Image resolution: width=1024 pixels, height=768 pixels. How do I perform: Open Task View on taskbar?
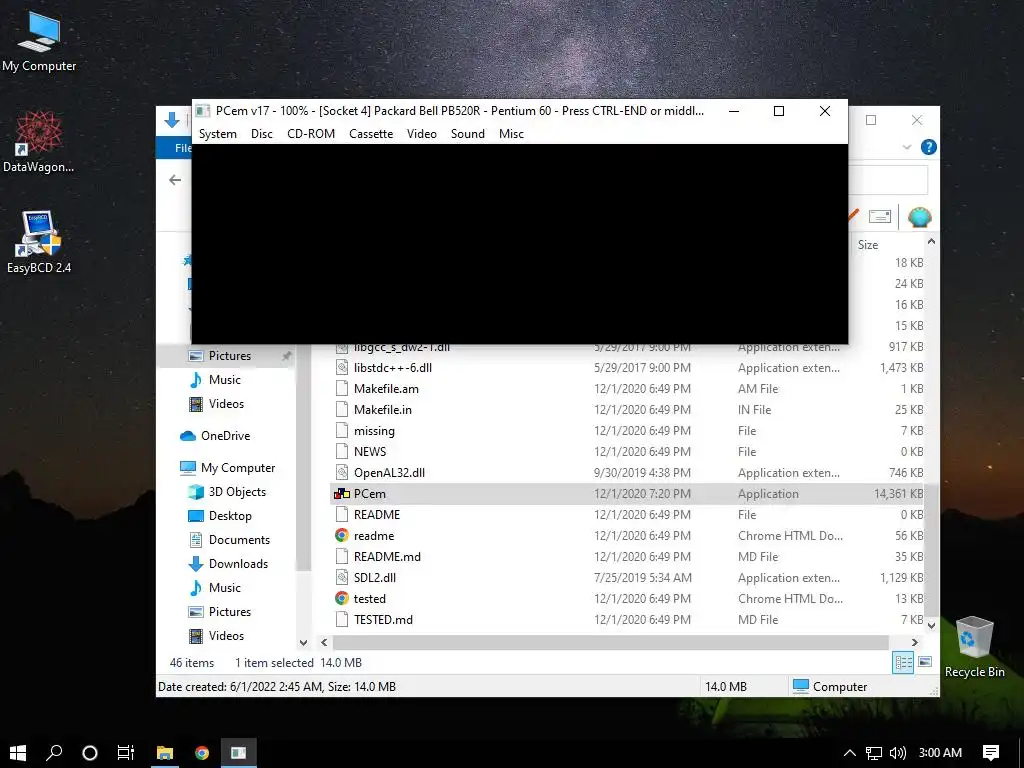(x=125, y=753)
